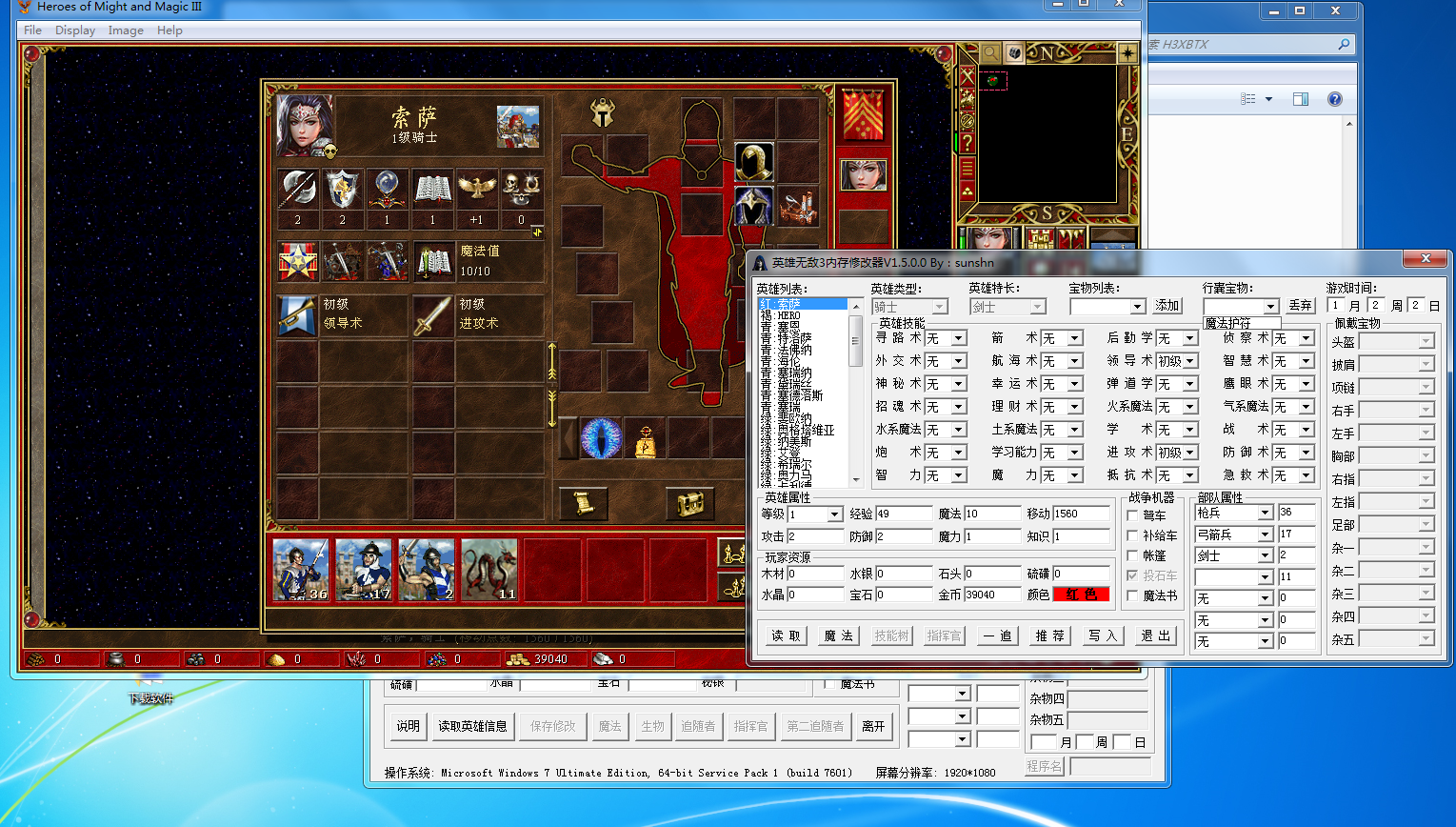Open the Display menu

[75, 30]
